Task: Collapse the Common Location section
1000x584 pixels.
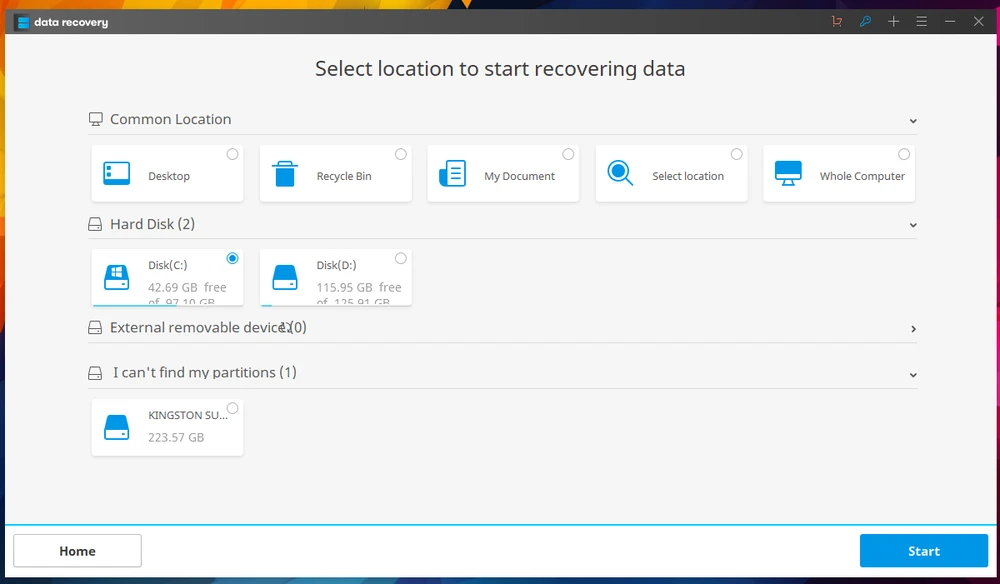Action: [x=913, y=121]
